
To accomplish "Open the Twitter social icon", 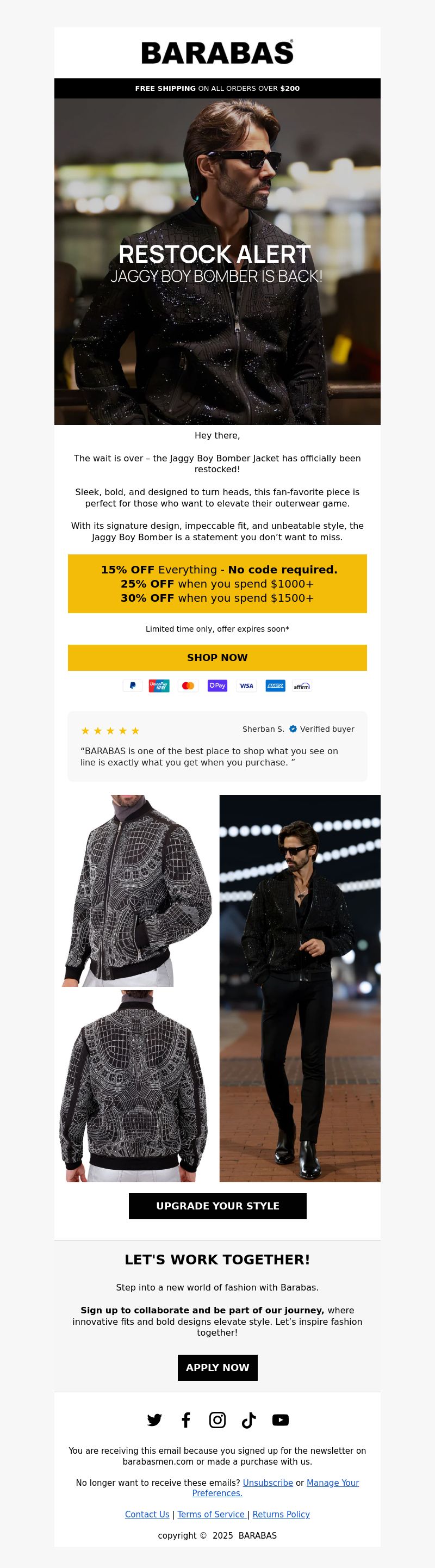I will [154, 1420].
